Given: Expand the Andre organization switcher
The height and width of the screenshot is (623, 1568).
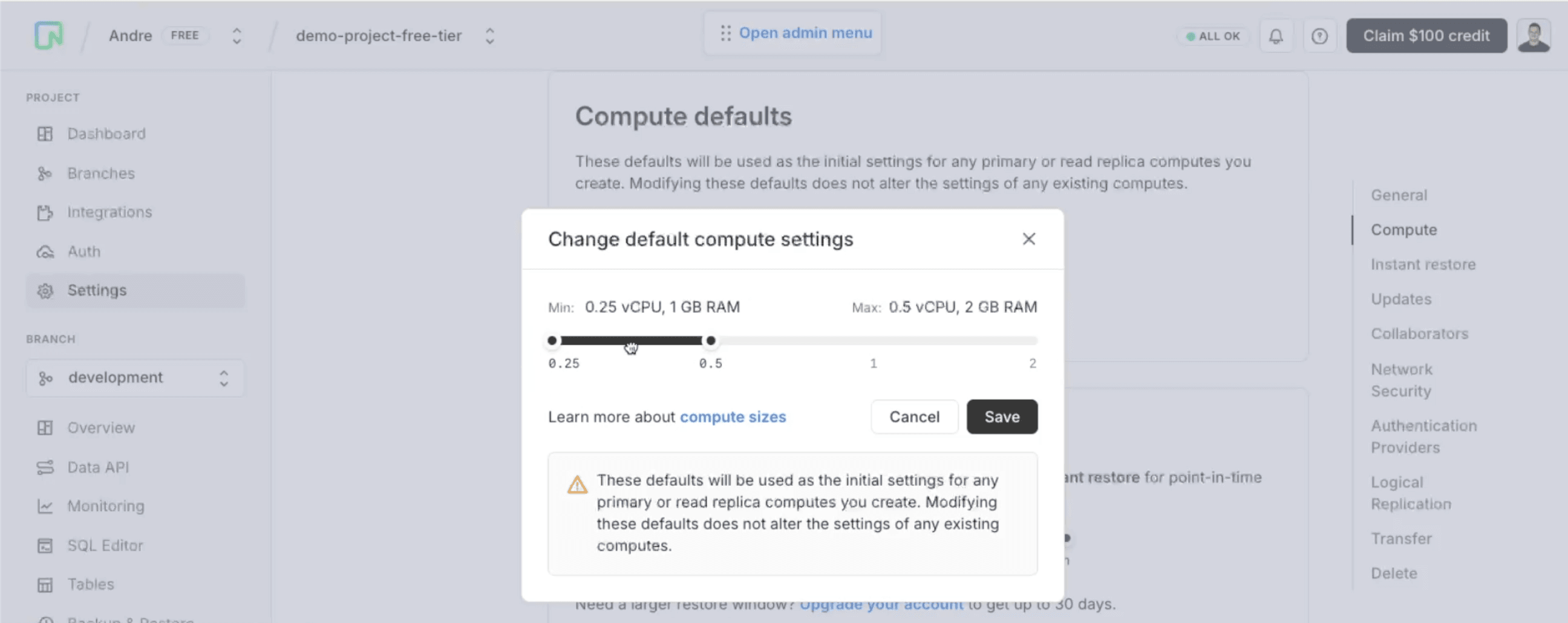Looking at the screenshot, I should (237, 36).
